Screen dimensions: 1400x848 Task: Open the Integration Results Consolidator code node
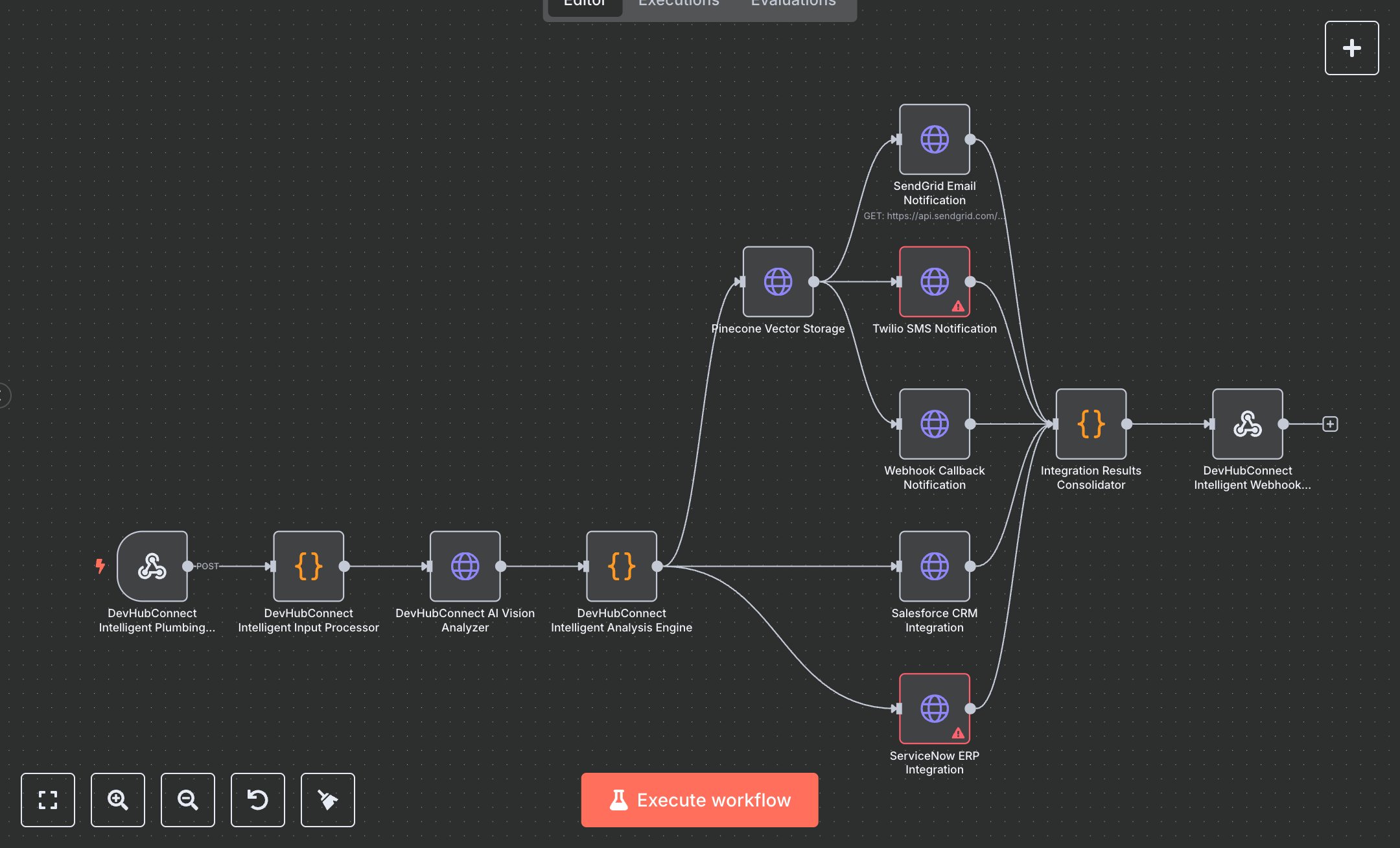click(x=1091, y=424)
